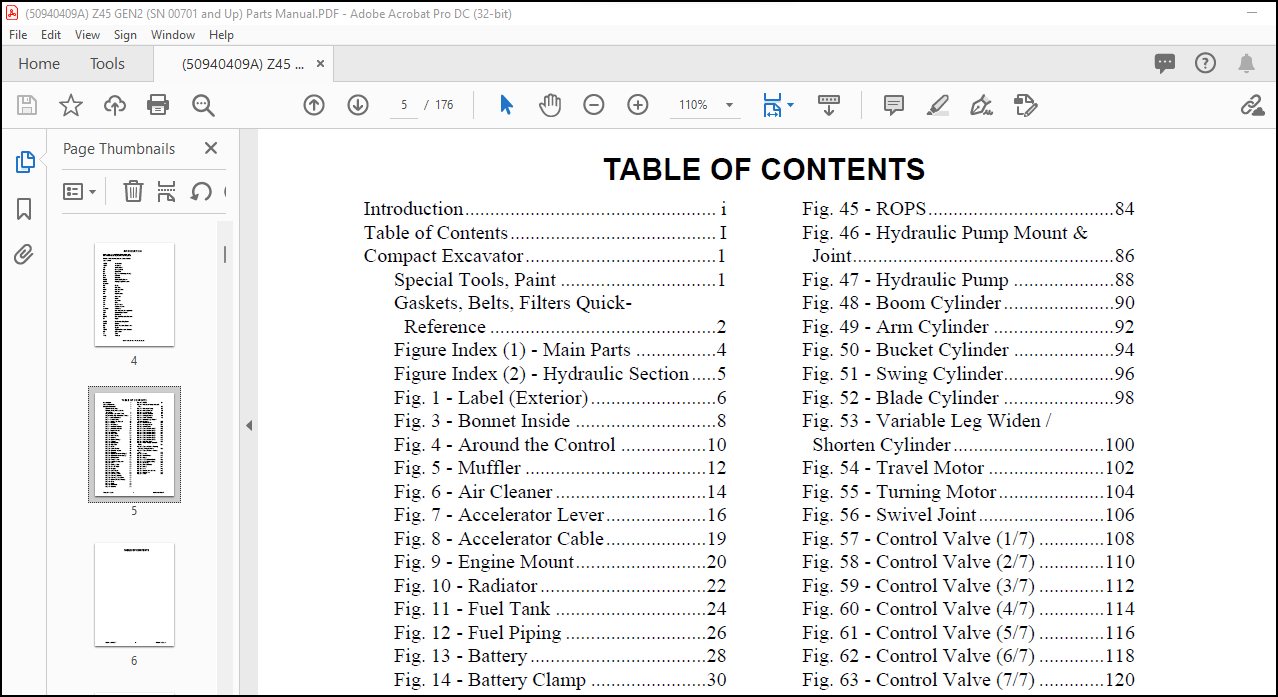Click the insert page break icon in thumbnails

167,191
